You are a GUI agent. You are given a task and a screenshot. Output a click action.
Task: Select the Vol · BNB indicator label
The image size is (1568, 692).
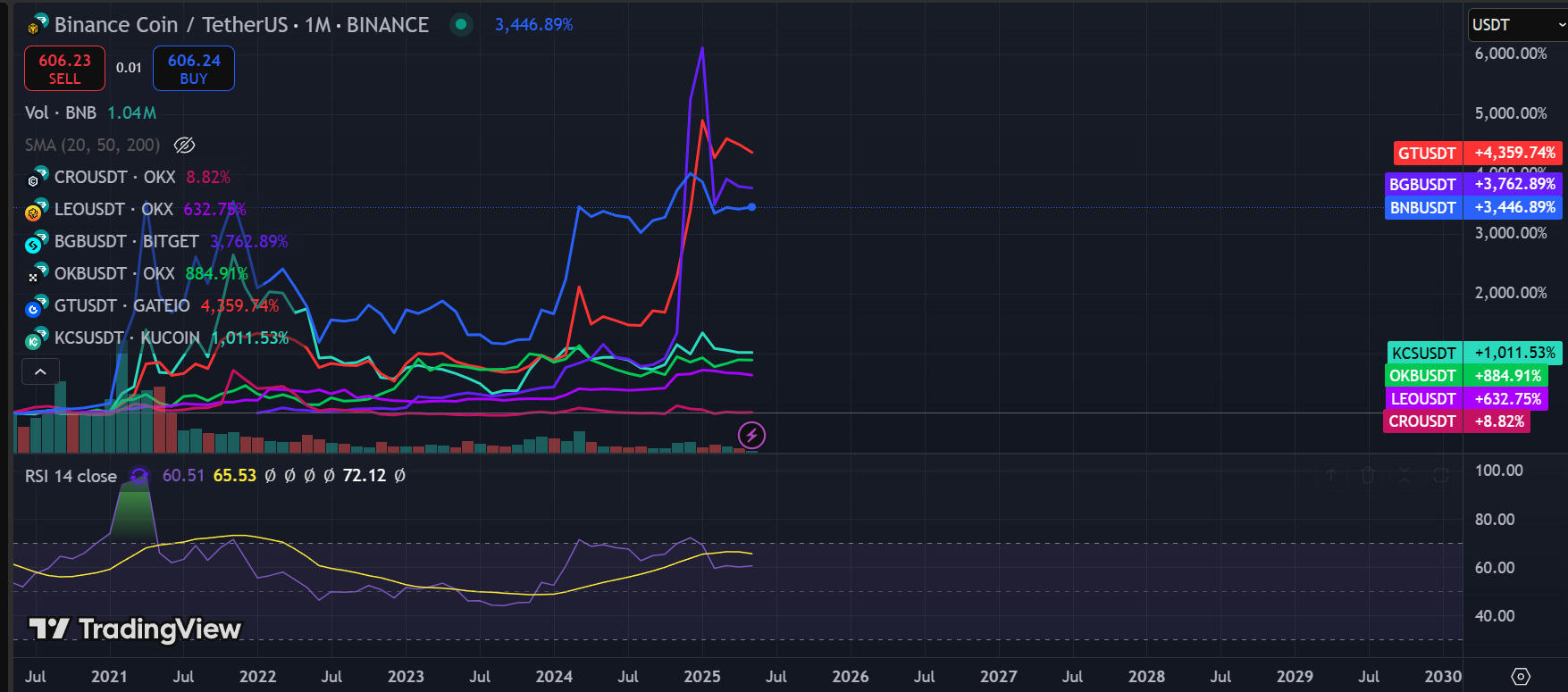point(60,113)
